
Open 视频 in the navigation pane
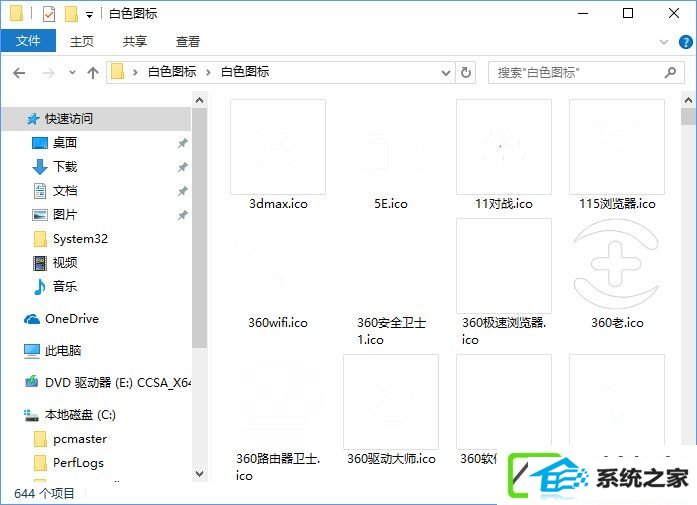point(65,263)
